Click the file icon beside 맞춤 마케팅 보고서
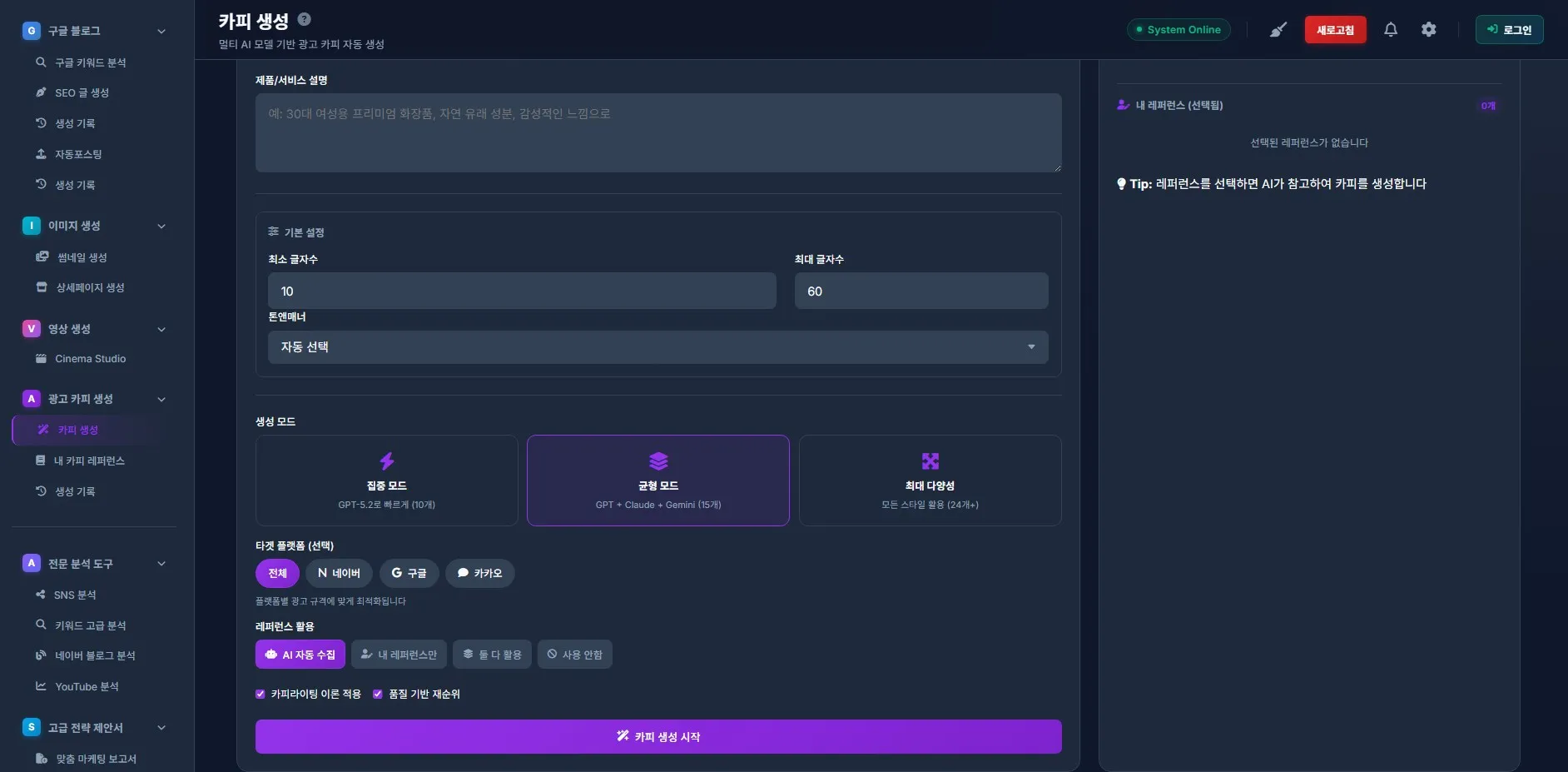 (42, 759)
